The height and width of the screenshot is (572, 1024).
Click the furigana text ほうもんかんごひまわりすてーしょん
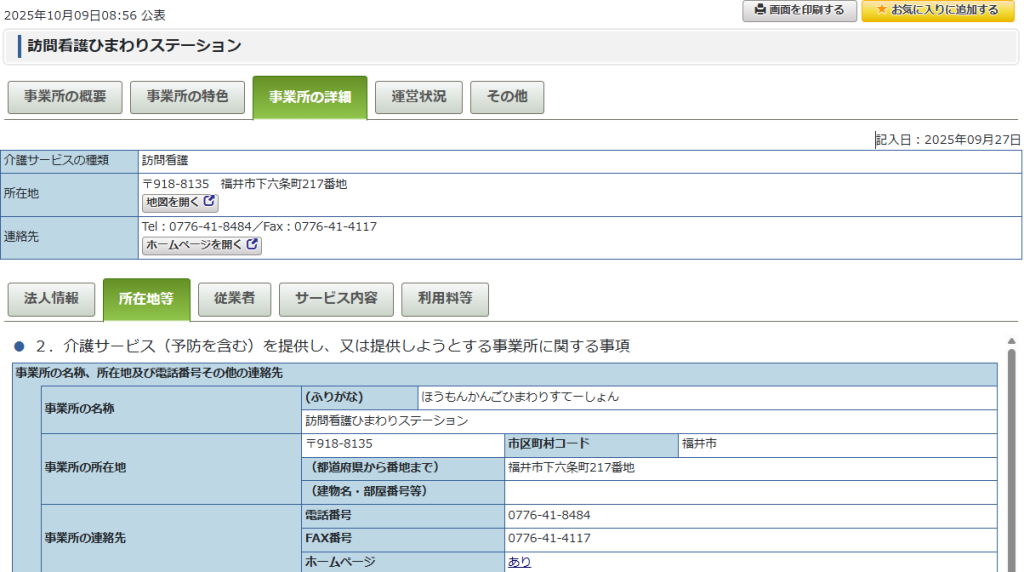click(519, 397)
